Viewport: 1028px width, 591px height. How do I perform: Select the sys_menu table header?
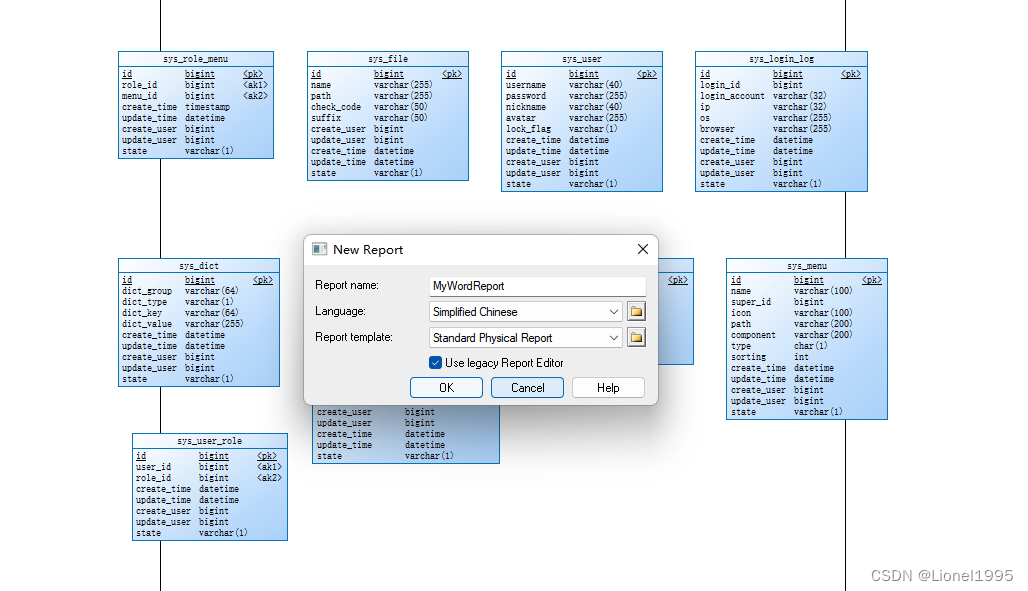point(806,266)
